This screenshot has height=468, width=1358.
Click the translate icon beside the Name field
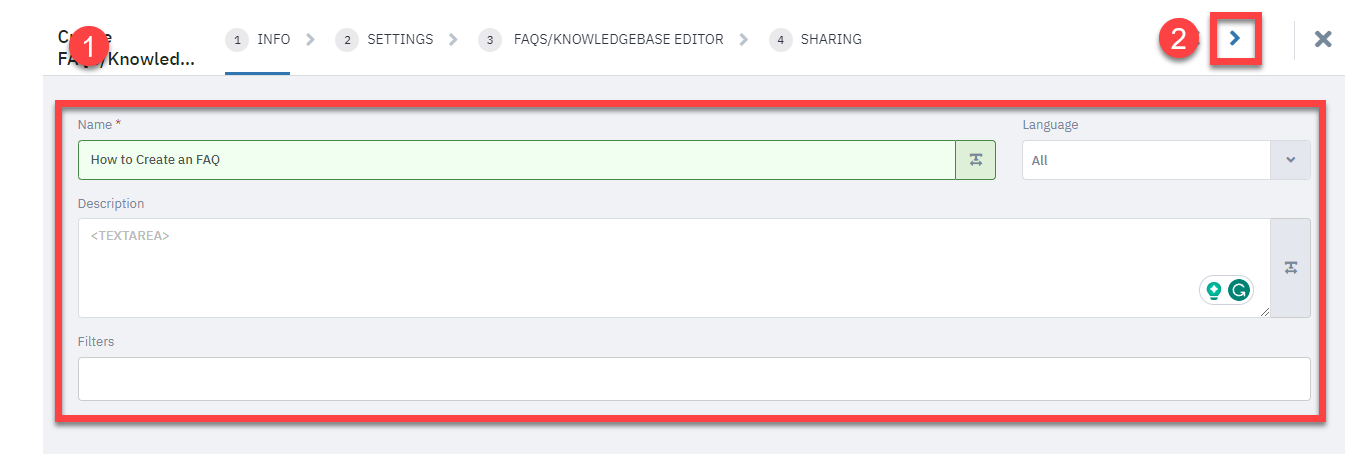(x=975, y=160)
